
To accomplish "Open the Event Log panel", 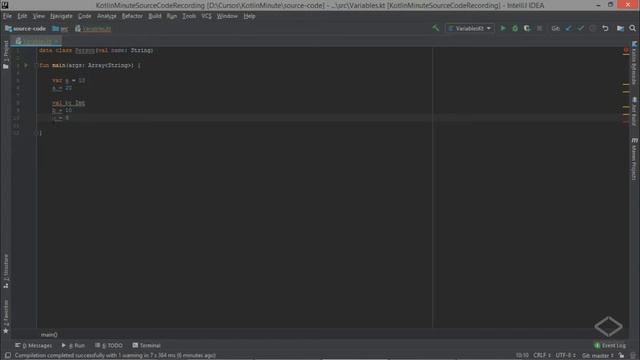I will [610, 345].
